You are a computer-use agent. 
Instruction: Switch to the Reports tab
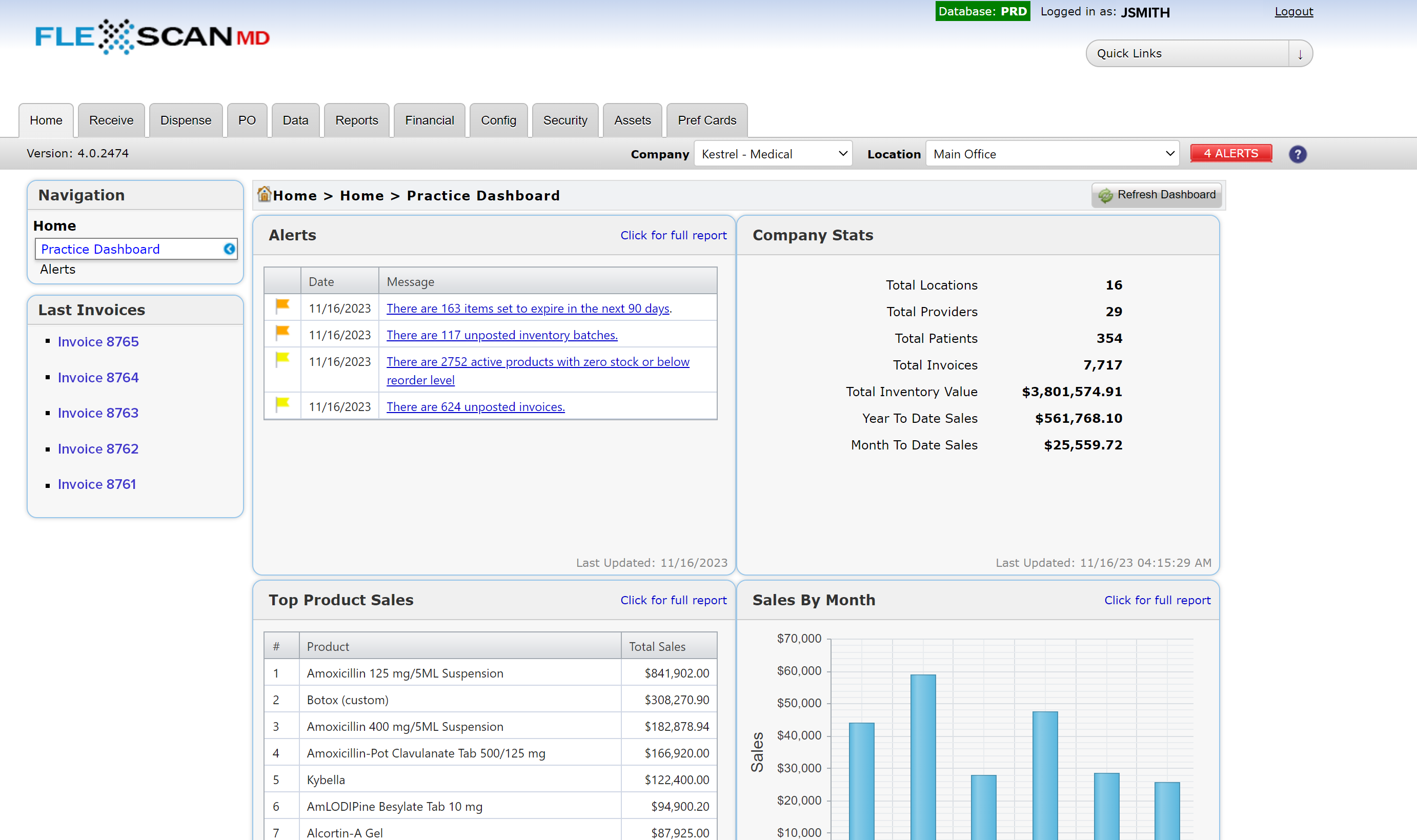point(356,120)
